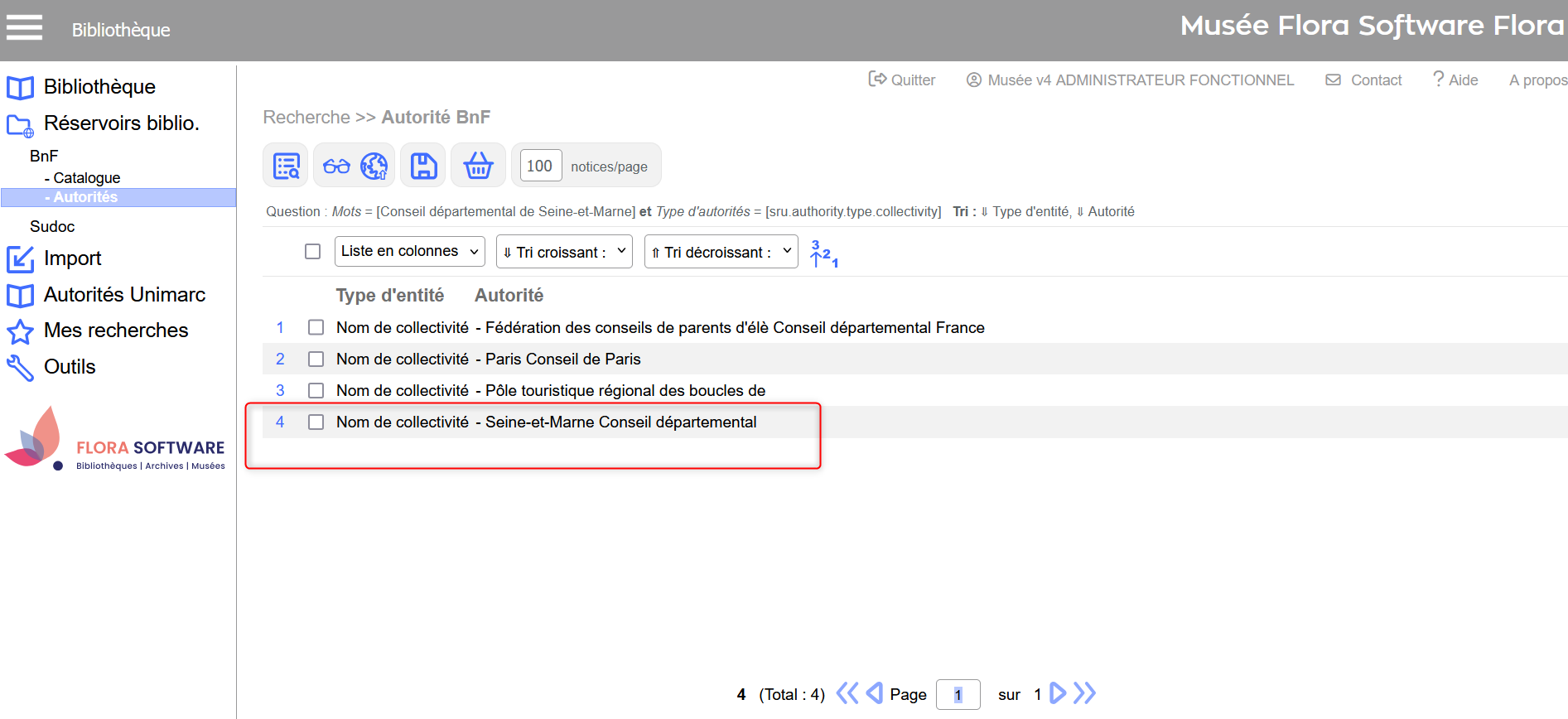Open Autorités Unimarc in sidebar
This screenshot has width=1568, height=719.
(x=124, y=294)
